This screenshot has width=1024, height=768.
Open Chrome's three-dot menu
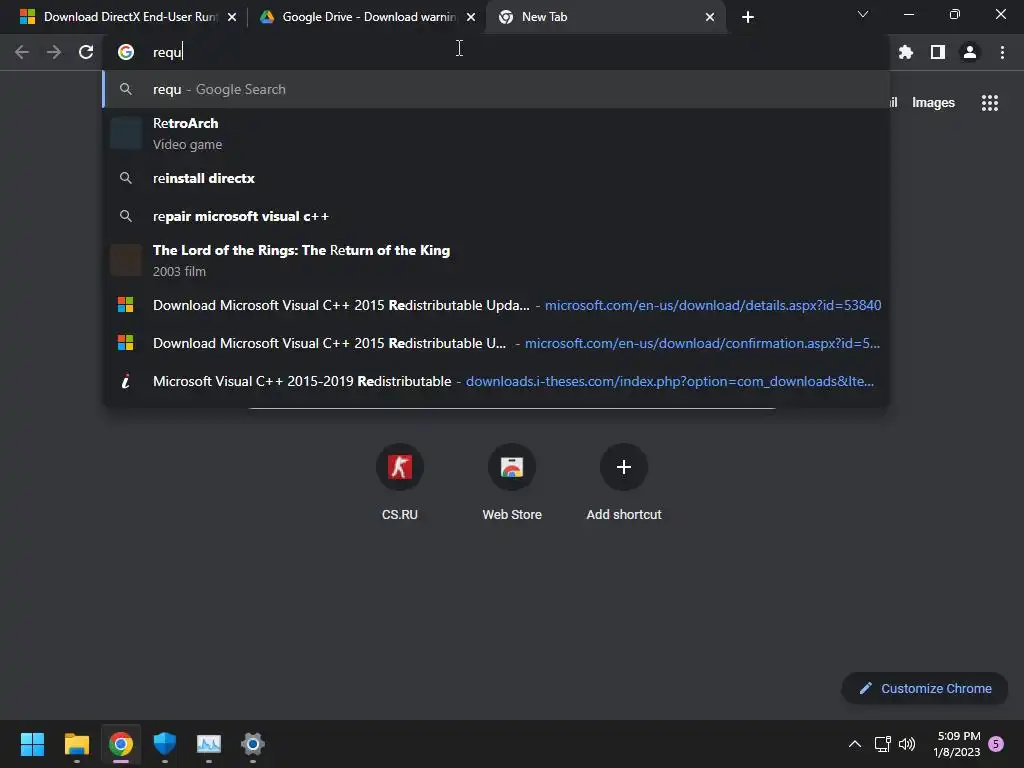point(1002,52)
